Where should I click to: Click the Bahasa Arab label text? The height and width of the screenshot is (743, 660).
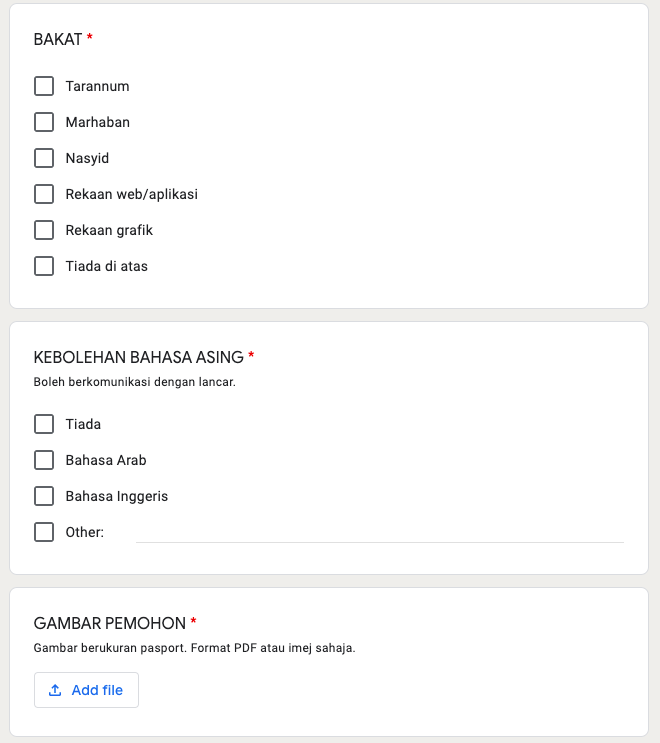[x=106, y=460]
